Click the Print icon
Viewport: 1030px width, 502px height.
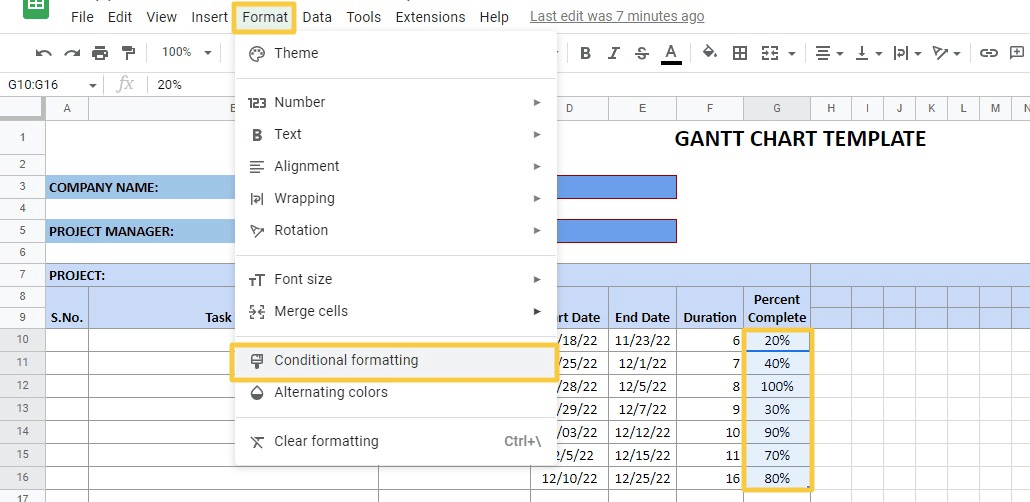point(100,53)
